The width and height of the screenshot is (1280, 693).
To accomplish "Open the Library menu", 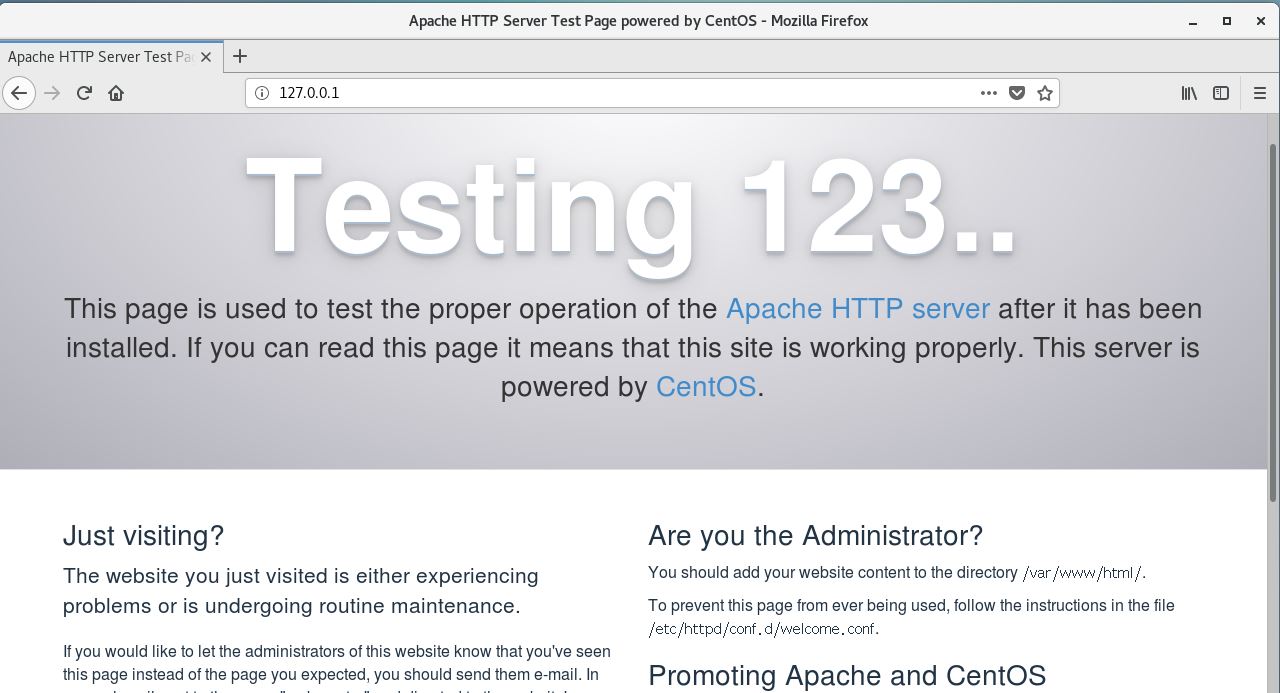I will click(x=1189, y=93).
